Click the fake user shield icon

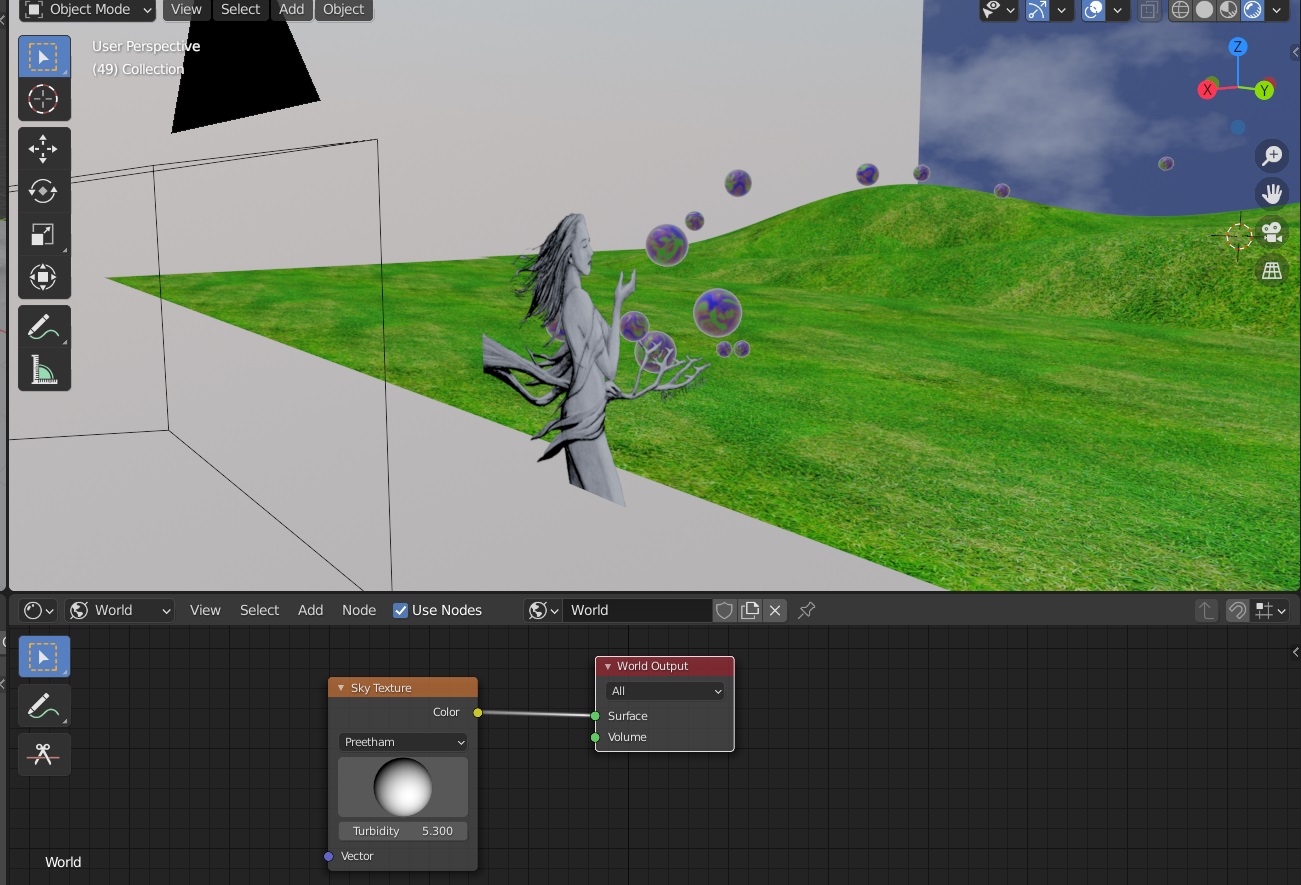(x=725, y=610)
